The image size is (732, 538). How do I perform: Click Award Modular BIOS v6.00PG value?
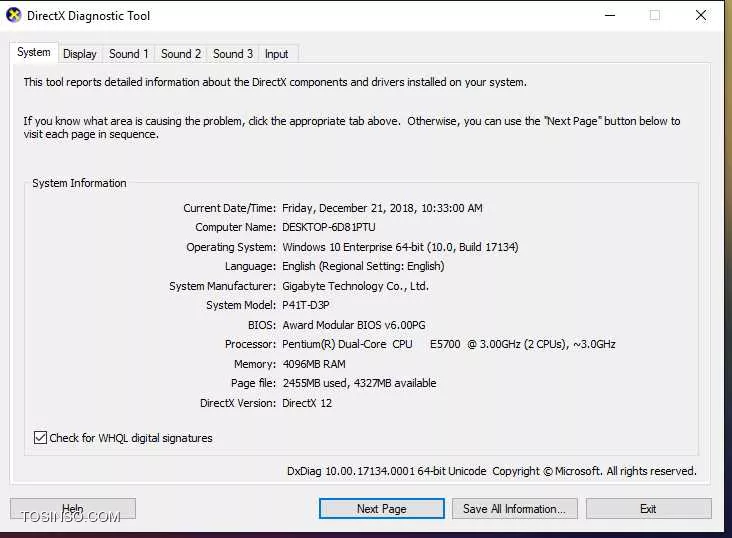click(354, 325)
